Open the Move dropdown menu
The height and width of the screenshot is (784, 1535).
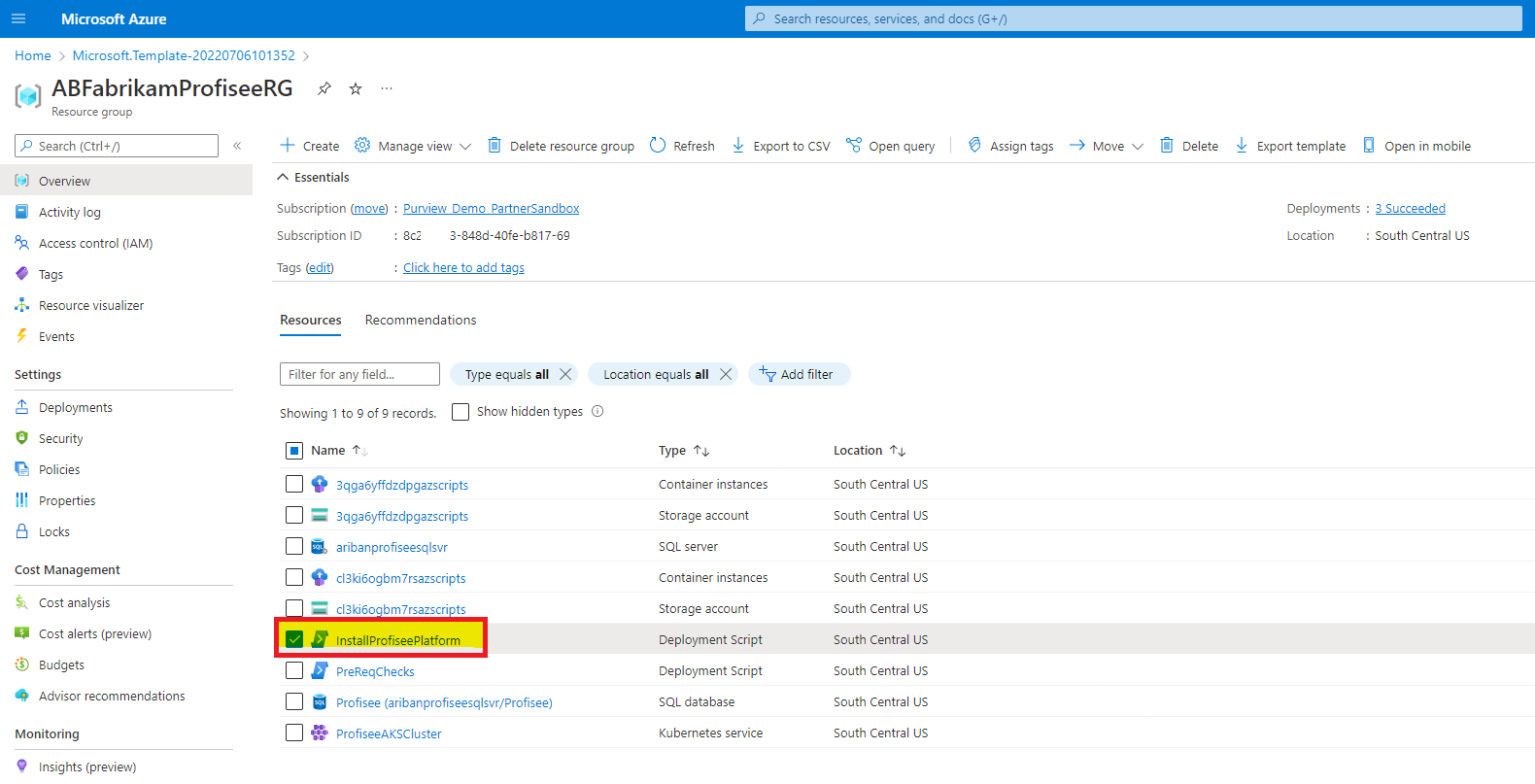pos(1107,146)
